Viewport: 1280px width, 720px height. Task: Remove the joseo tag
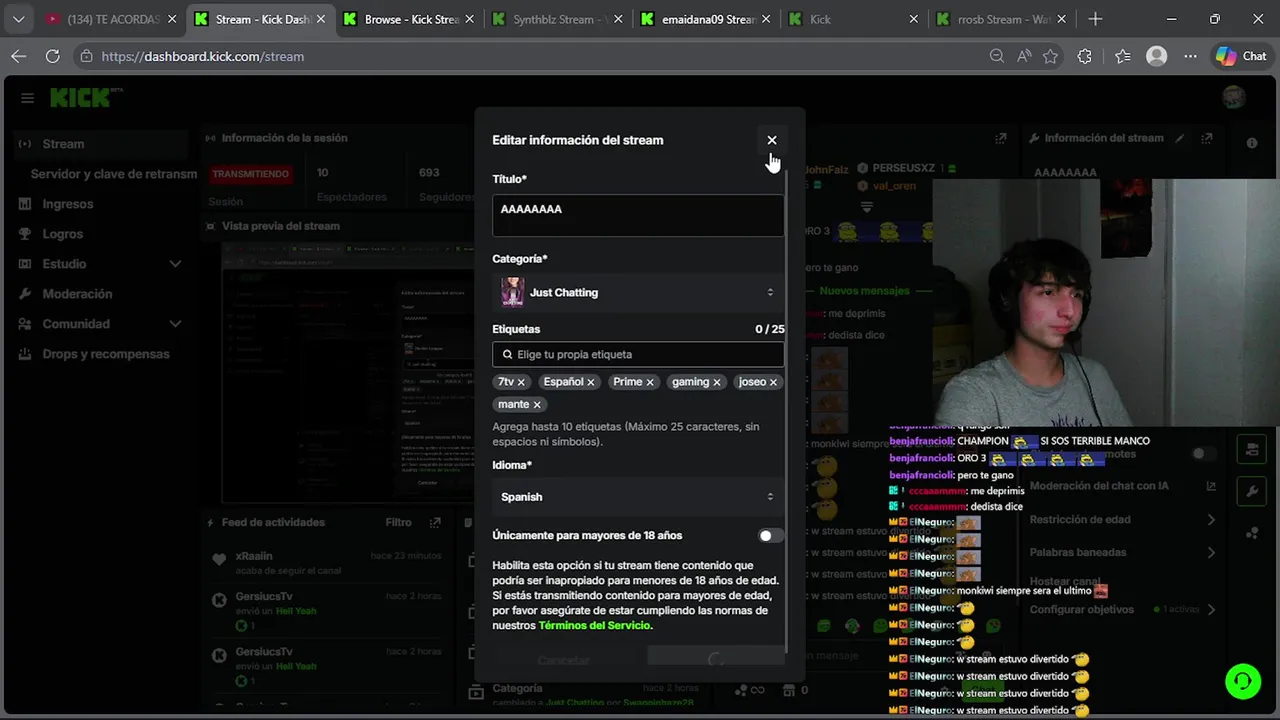click(x=773, y=382)
